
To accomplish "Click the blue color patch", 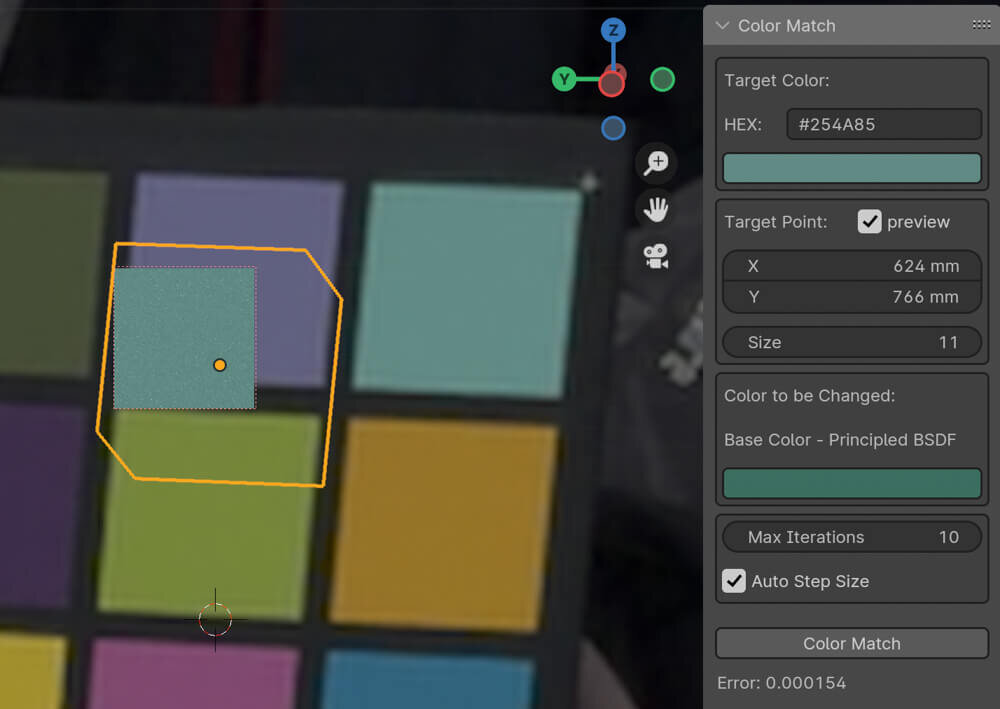I will [x=427, y=680].
